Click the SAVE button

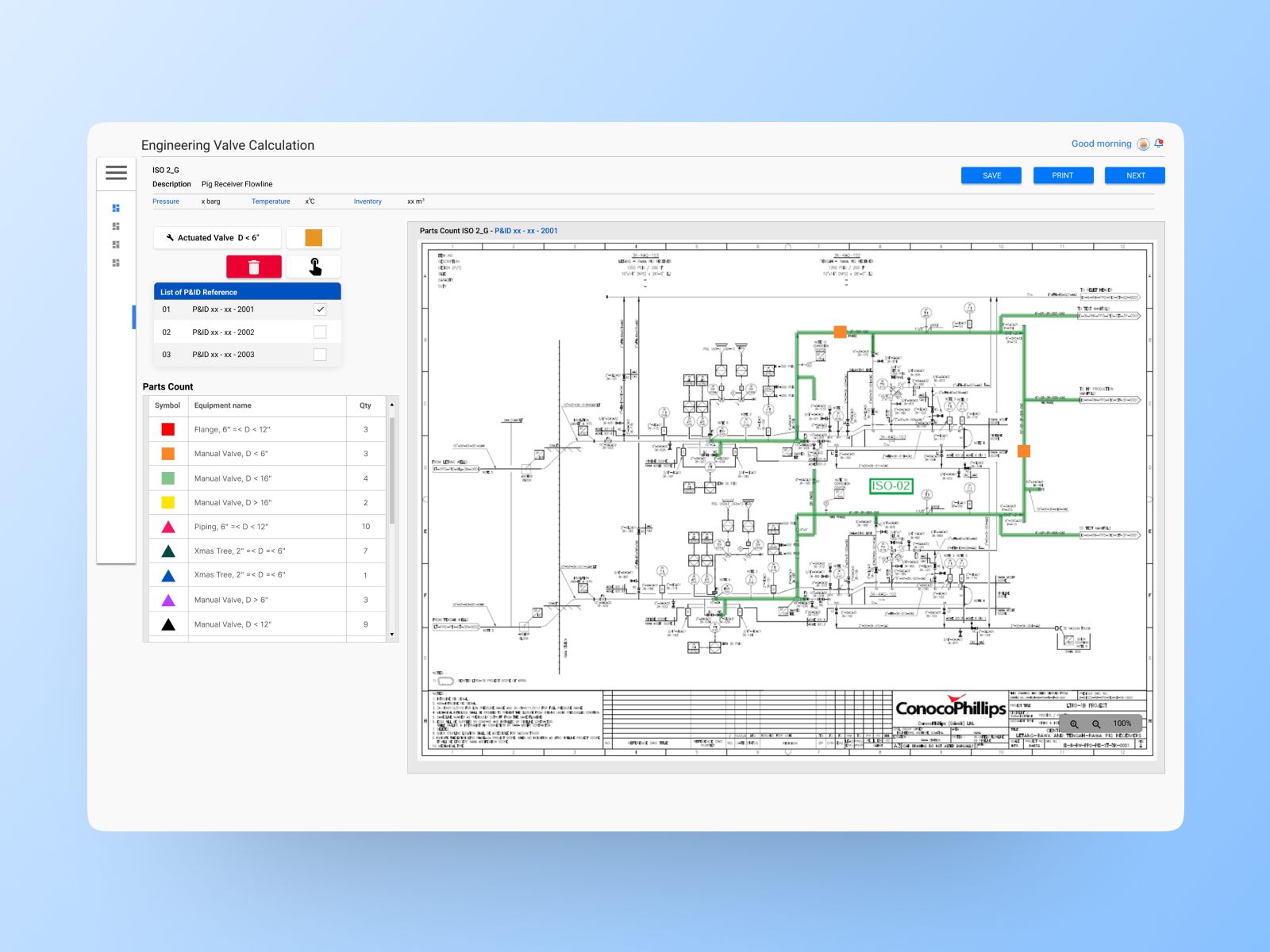pyautogui.click(x=991, y=175)
